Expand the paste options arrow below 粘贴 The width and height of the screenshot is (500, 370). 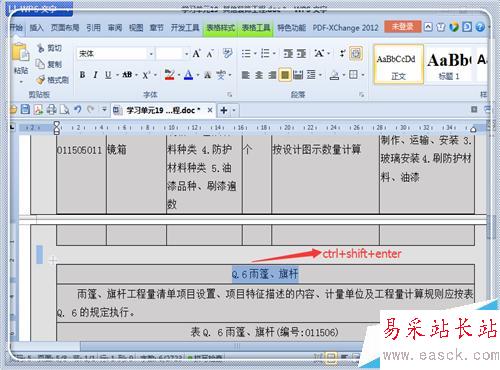point(21,82)
